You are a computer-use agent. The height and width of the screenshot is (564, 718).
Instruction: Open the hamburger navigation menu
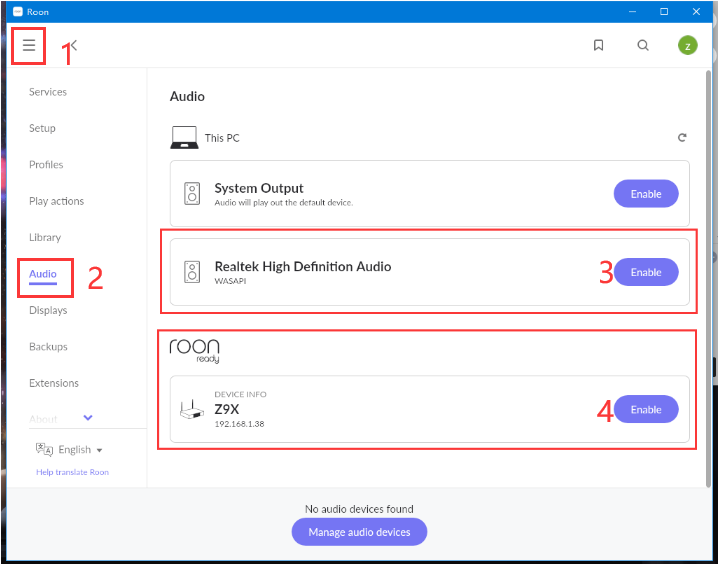click(x=29, y=45)
